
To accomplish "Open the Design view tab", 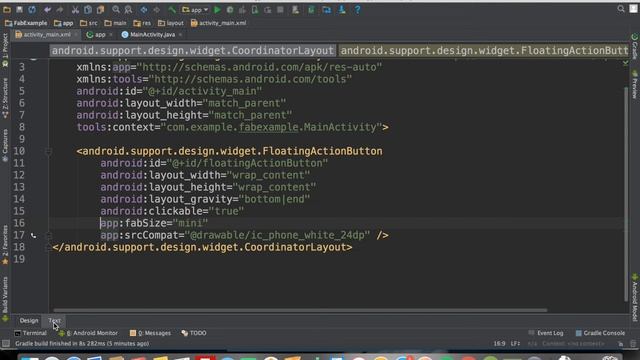I will 29,320.
